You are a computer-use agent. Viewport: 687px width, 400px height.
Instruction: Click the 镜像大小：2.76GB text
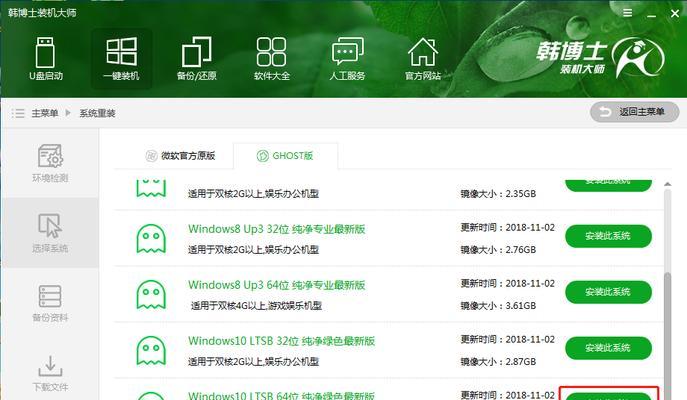click(498, 250)
